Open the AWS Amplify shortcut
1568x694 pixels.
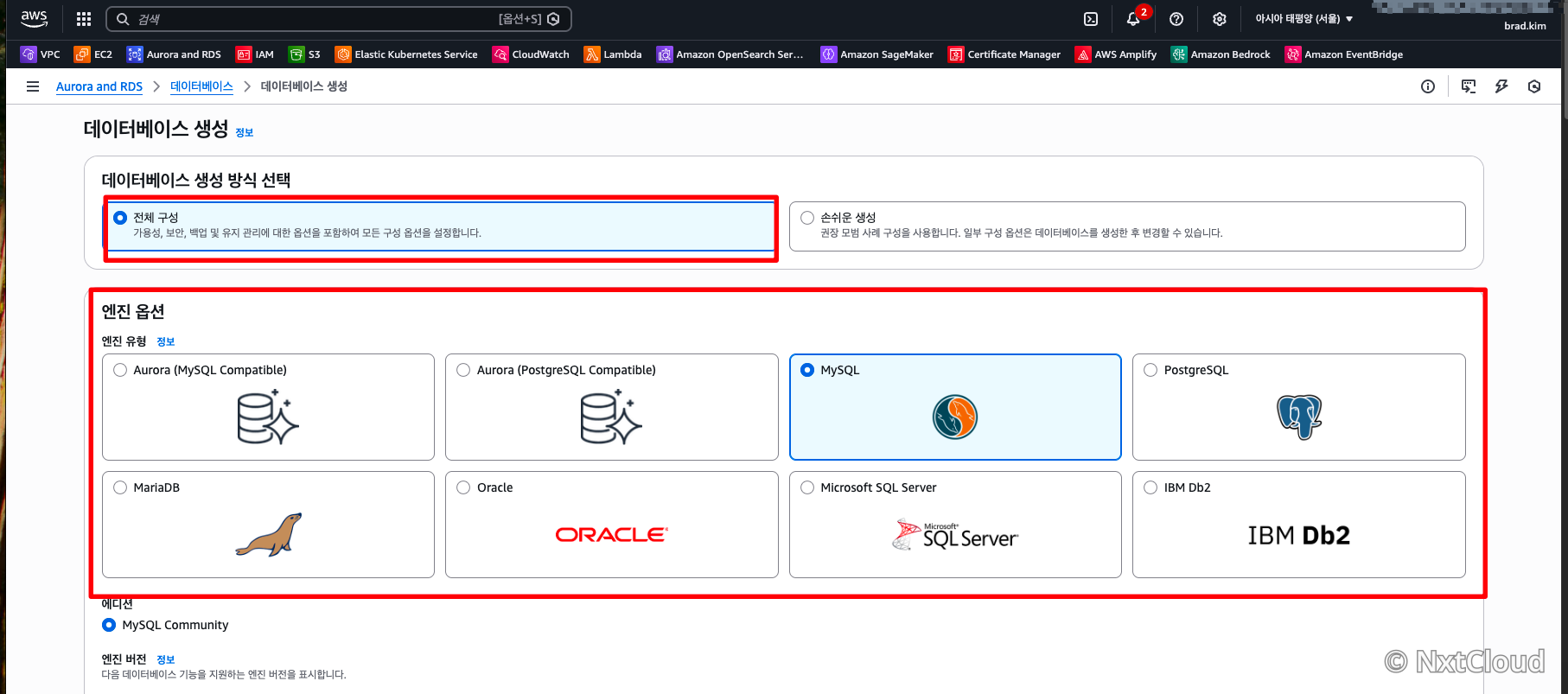[1116, 54]
